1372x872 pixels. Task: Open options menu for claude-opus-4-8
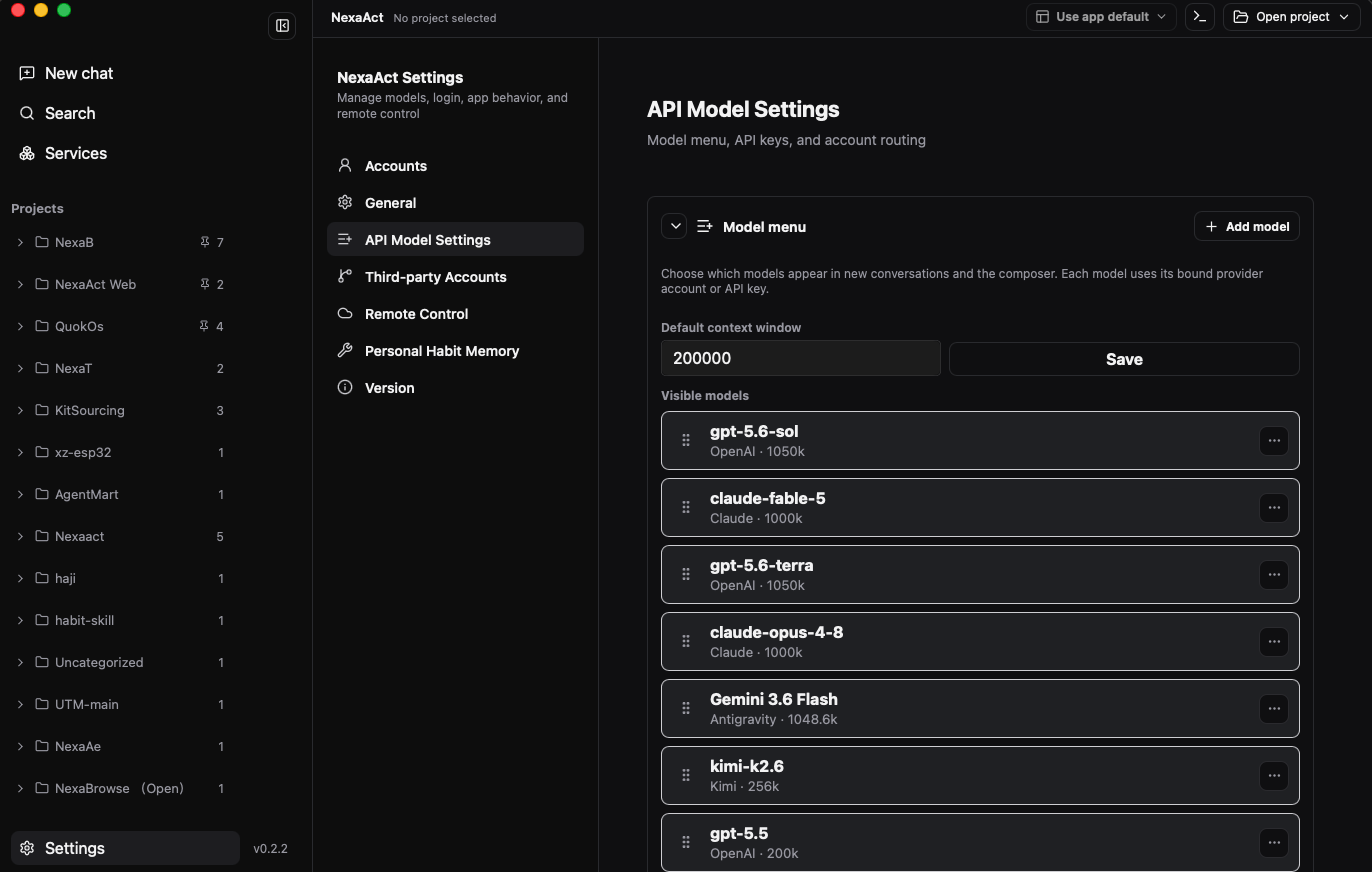pos(1274,641)
